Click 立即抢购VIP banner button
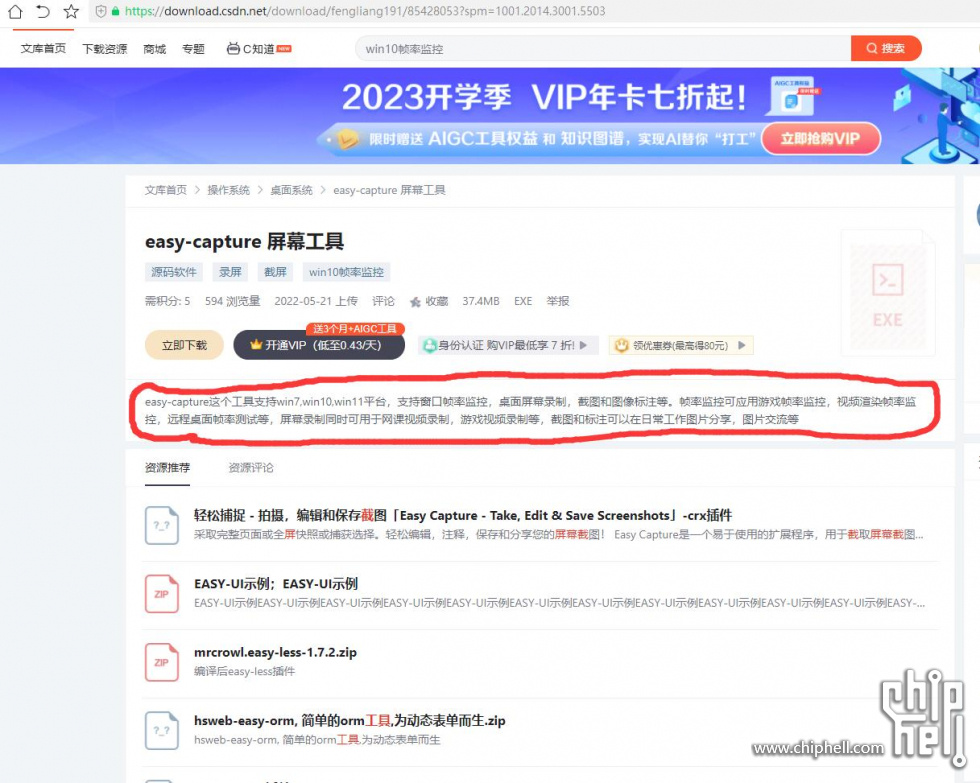The height and width of the screenshot is (783, 980). 821,139
